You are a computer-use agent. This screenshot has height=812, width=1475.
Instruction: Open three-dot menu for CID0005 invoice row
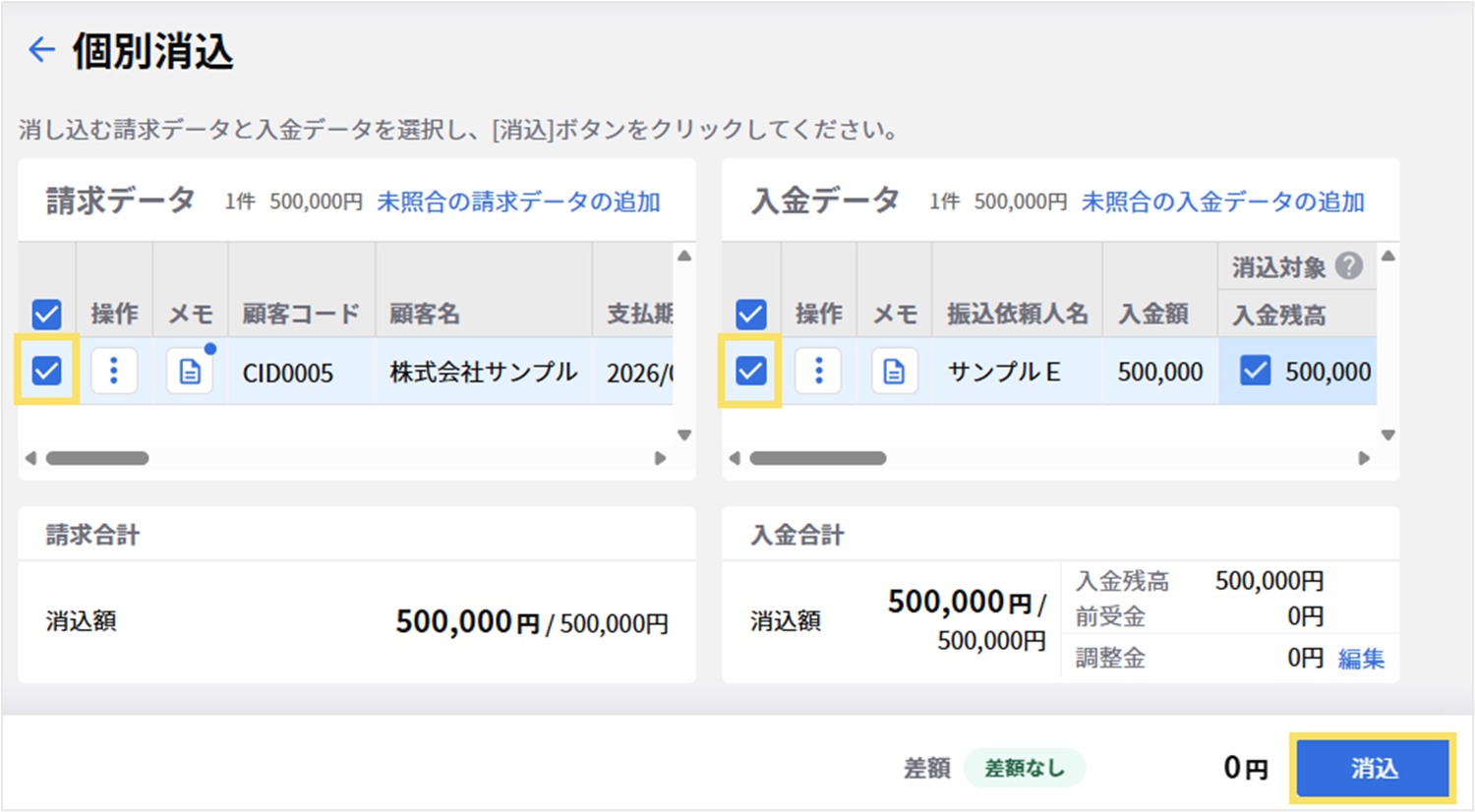[114, 371]
